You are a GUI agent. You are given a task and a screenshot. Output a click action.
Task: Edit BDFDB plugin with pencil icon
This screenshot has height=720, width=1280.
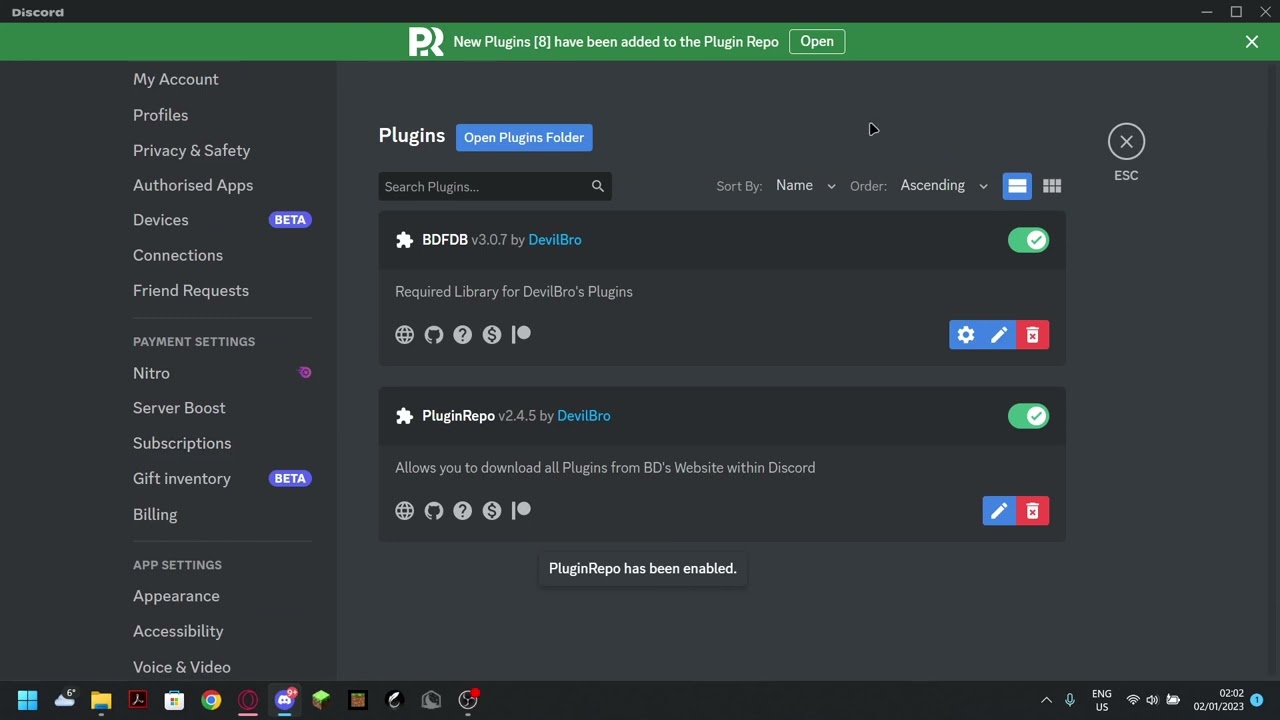[x=998, y=335]
